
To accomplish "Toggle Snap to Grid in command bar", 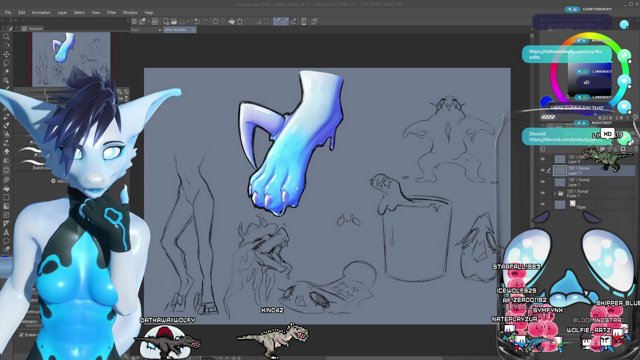I will coord(293,22).
